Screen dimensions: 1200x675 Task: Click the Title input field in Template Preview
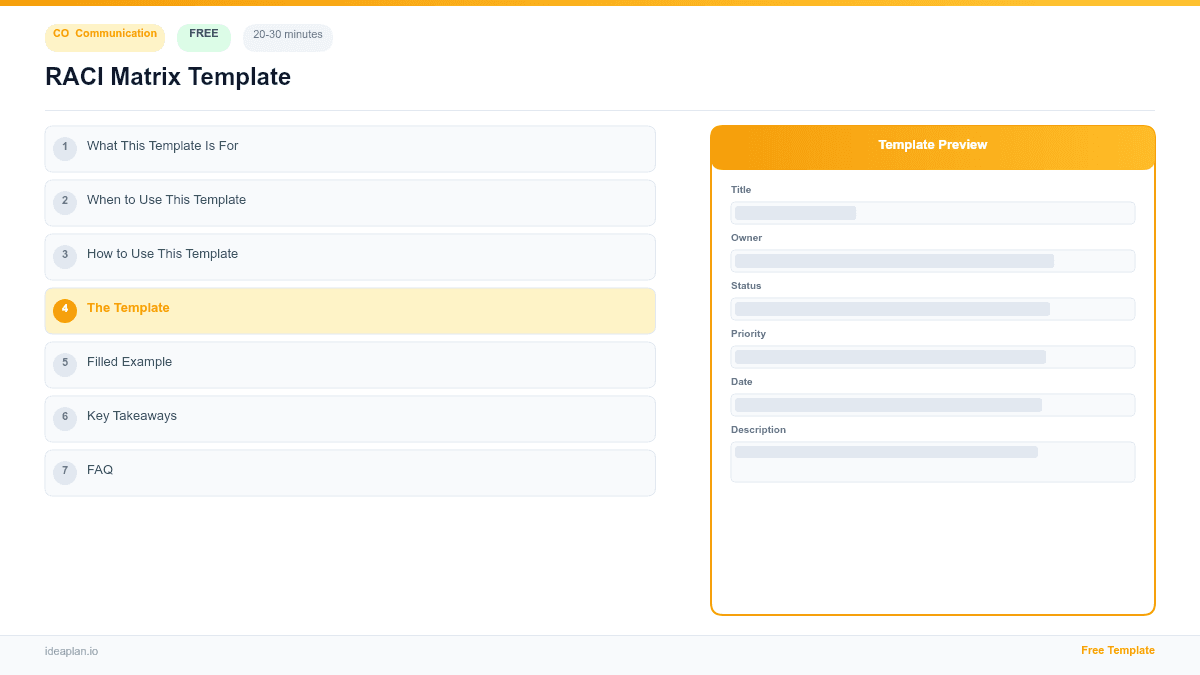pyautogui.click(x=932, y=212)
